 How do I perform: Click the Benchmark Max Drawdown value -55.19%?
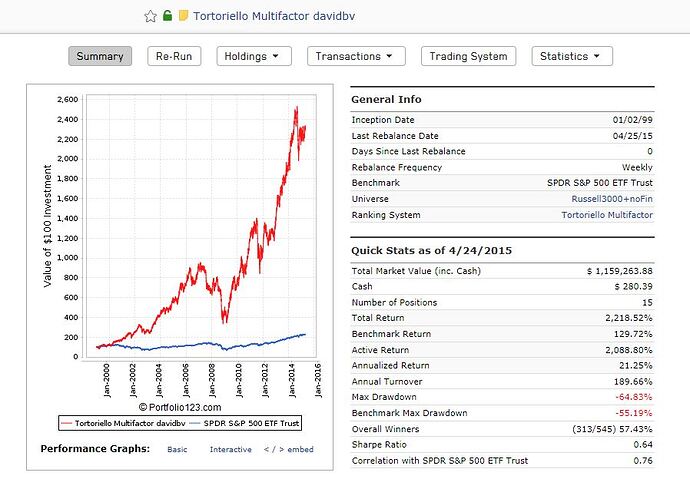click(634, 413)
